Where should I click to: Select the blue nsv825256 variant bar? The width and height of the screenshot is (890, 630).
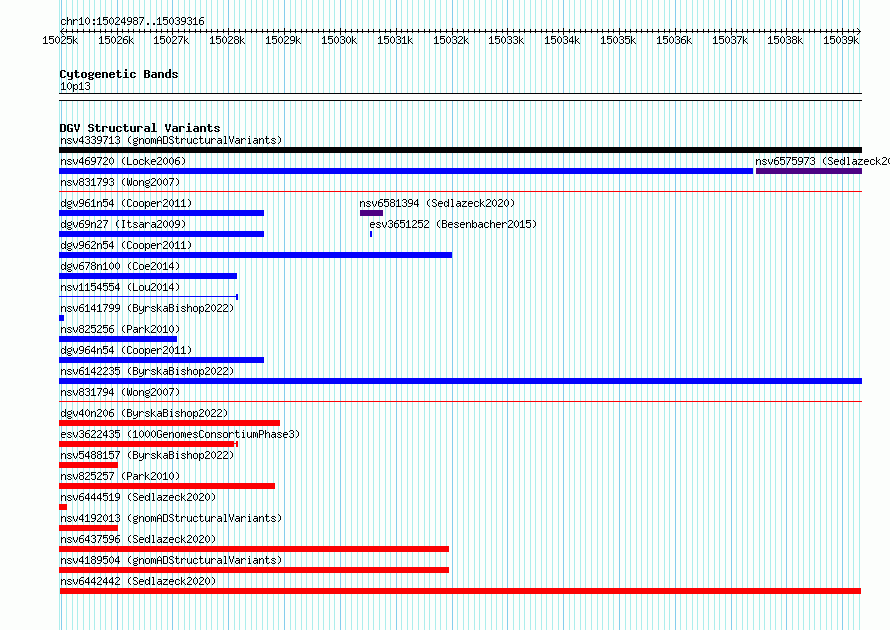tap(118, 339)
